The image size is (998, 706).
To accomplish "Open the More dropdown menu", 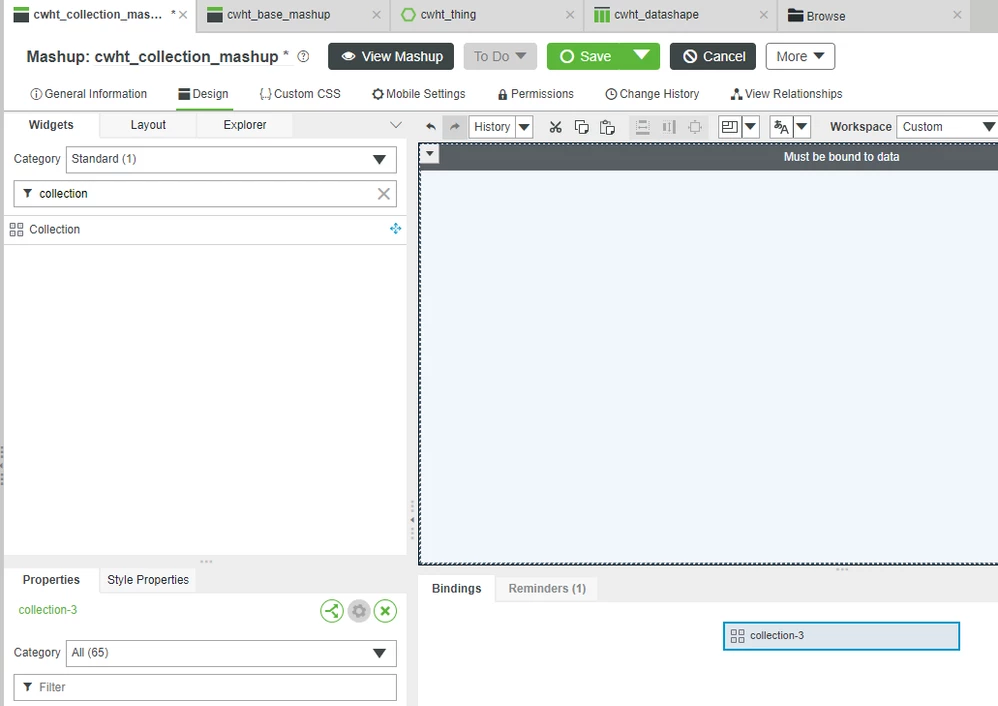I will pyautogui.click(x=800, y=56).
